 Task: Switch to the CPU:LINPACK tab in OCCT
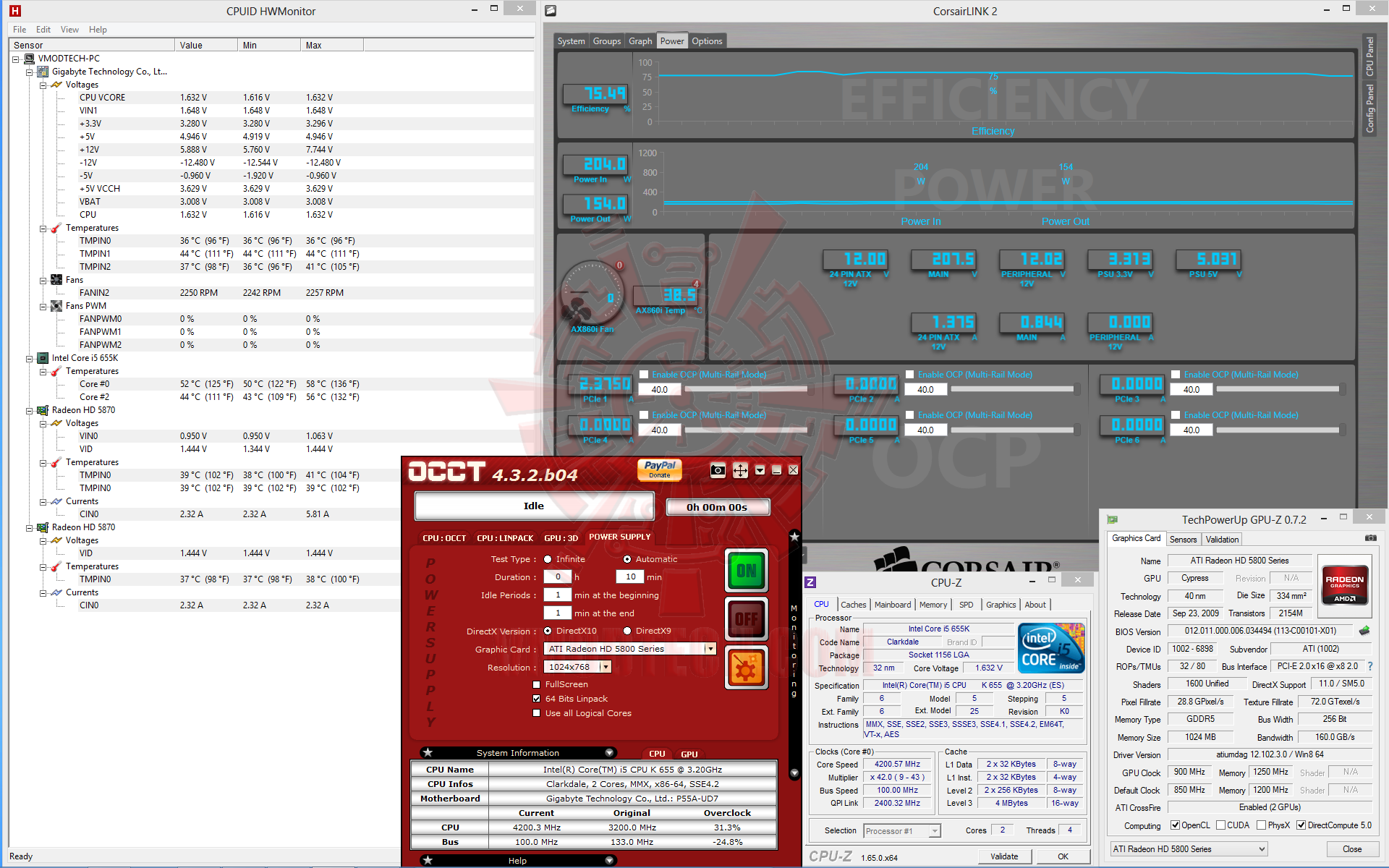pyautogui.click(x=504, y=537)
